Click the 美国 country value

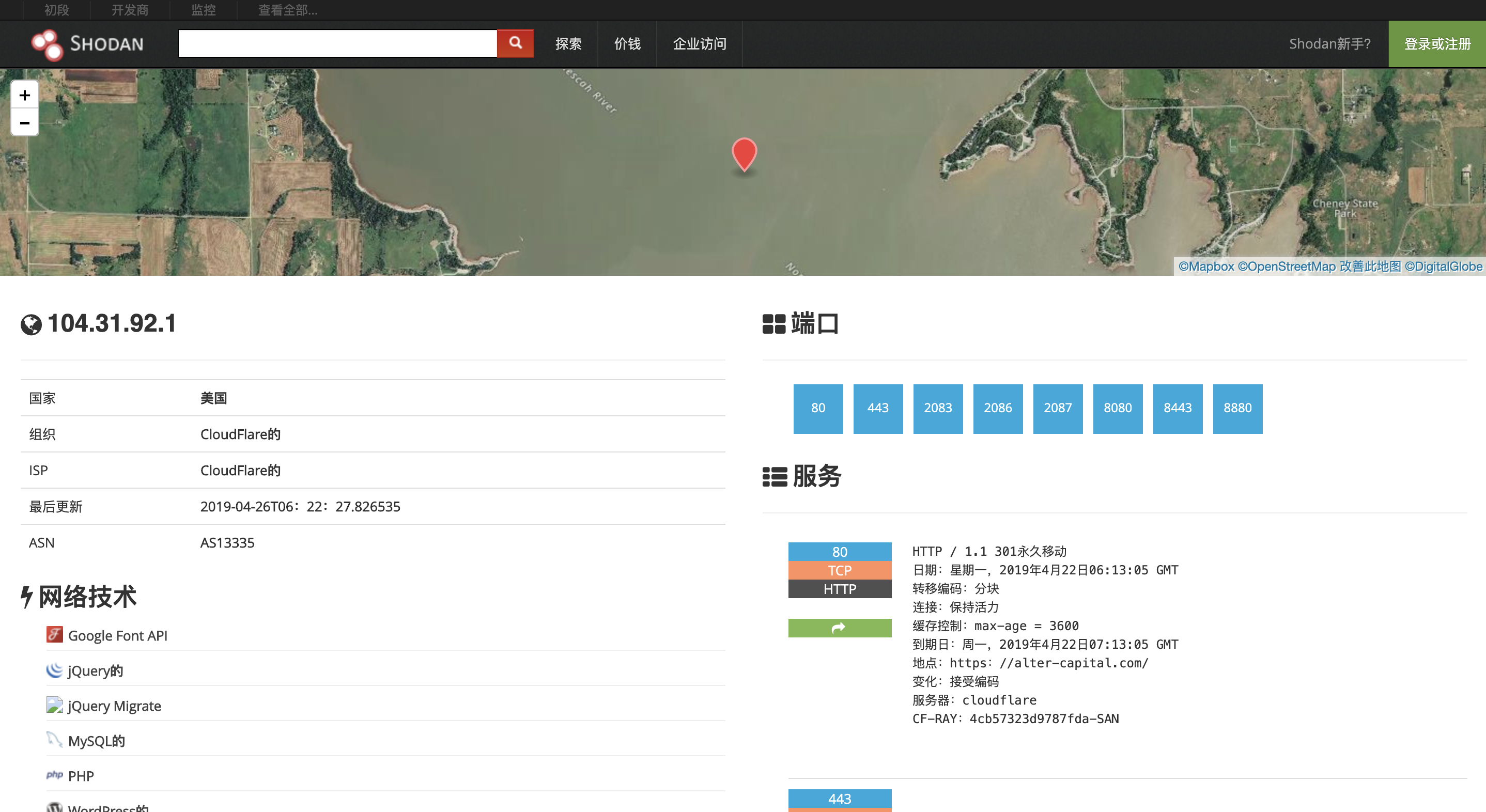213,398
